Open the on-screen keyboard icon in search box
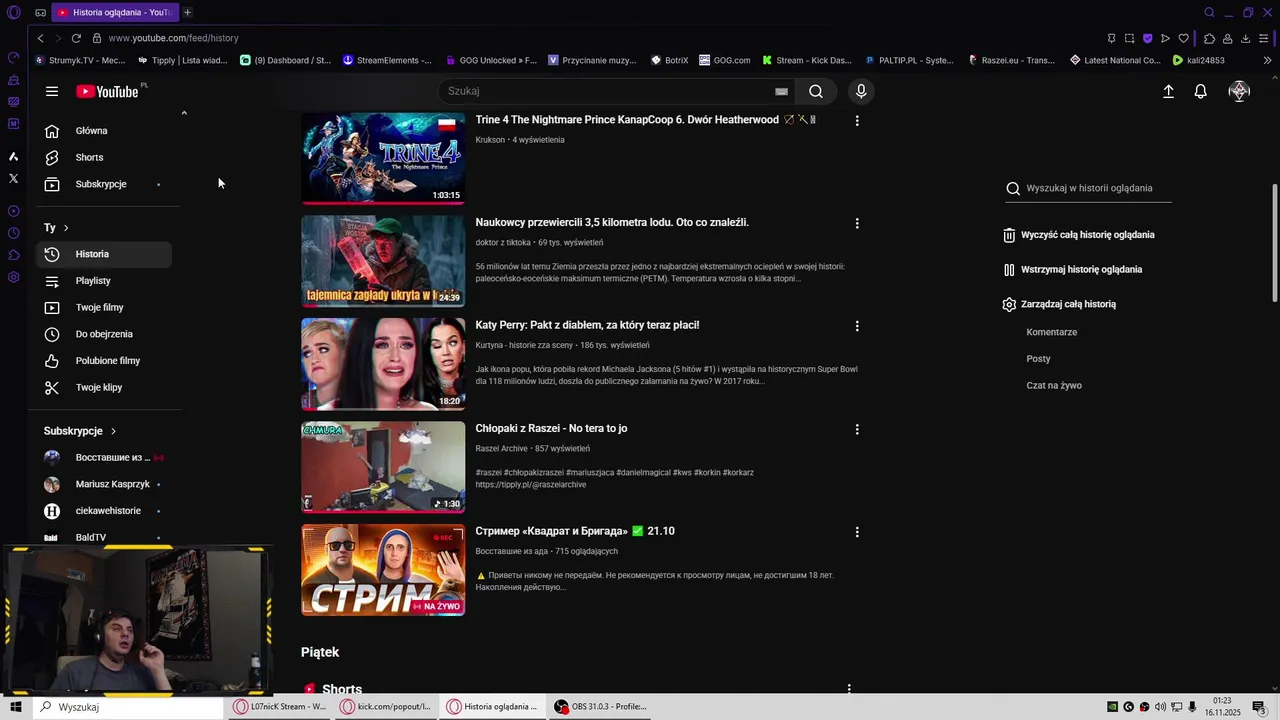 tap(781, 91)
